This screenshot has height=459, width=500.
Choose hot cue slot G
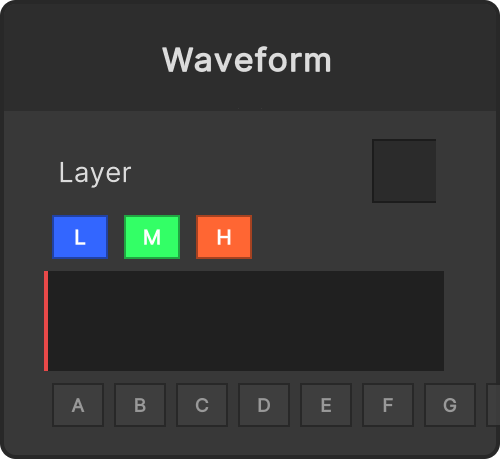pos(450,405)
